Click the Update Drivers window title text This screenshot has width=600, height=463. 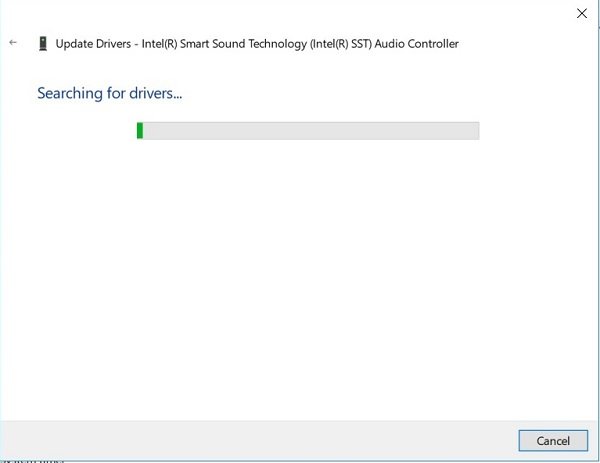[257, 44]
